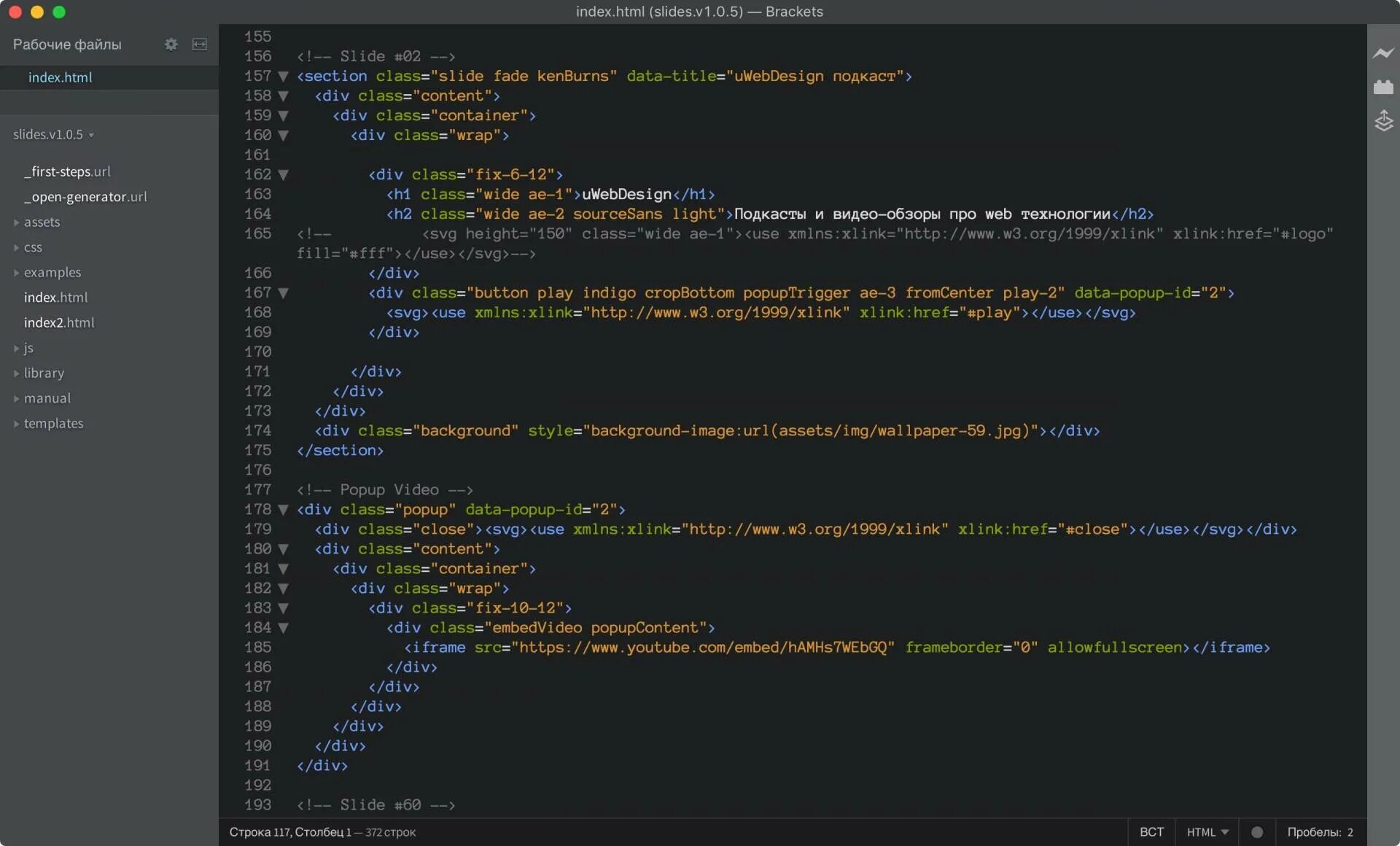Click the HTML status indicator icon

pyautogui.click(x=1256, y=832)
